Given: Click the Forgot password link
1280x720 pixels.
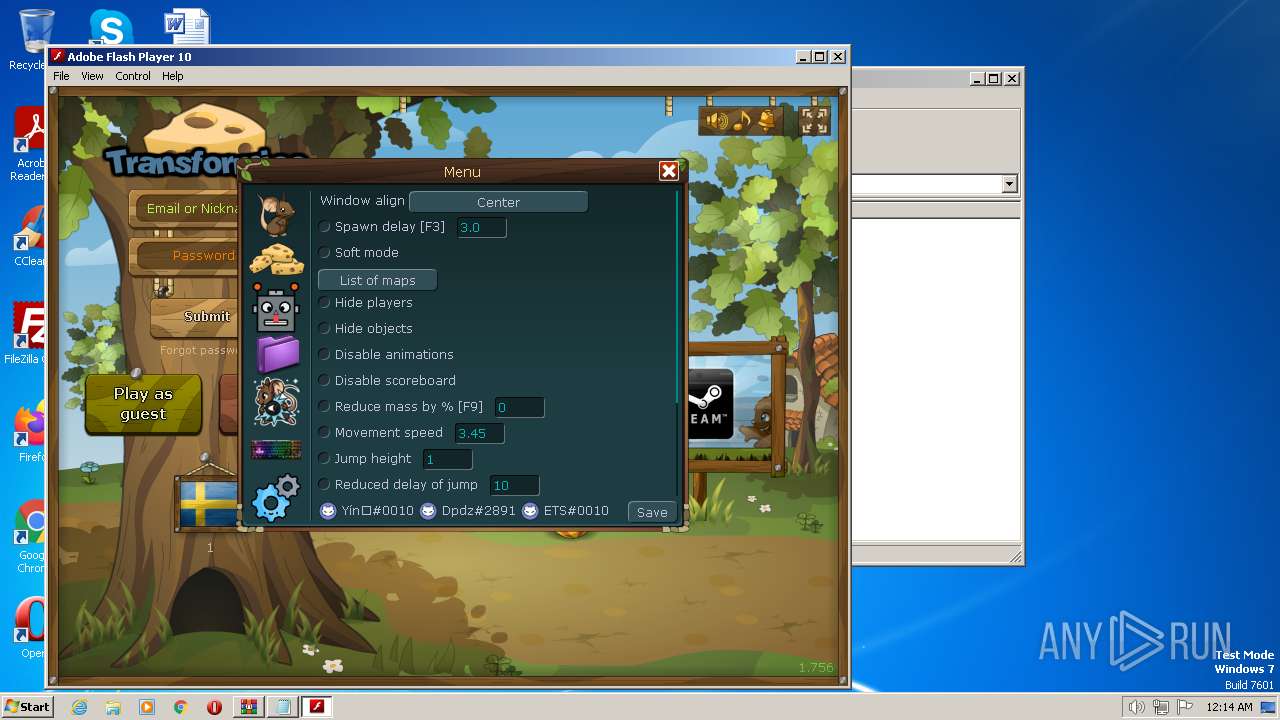Looking at the screenshot, I should pos(199,351).
